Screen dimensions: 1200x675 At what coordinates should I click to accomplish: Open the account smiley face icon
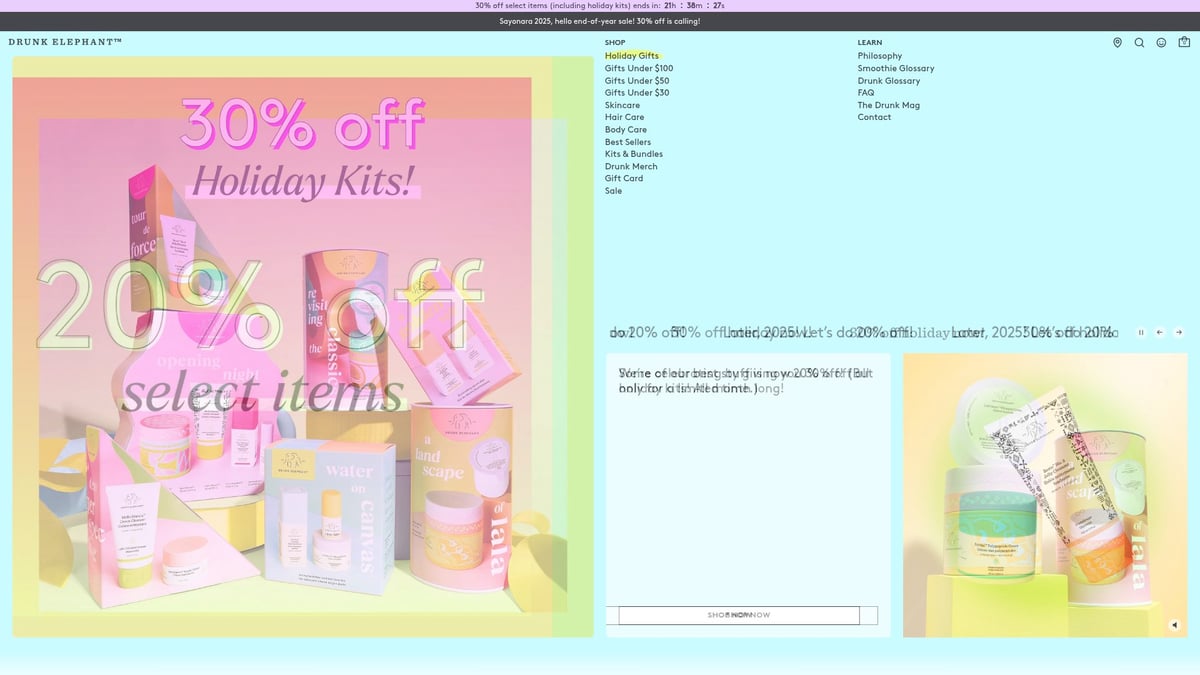tap(1161, 43)
